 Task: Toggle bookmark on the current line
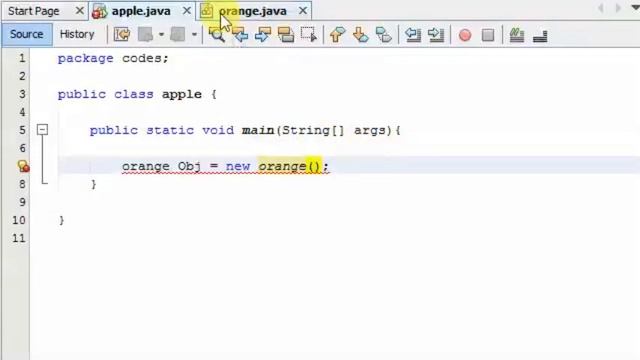point(383,35)
